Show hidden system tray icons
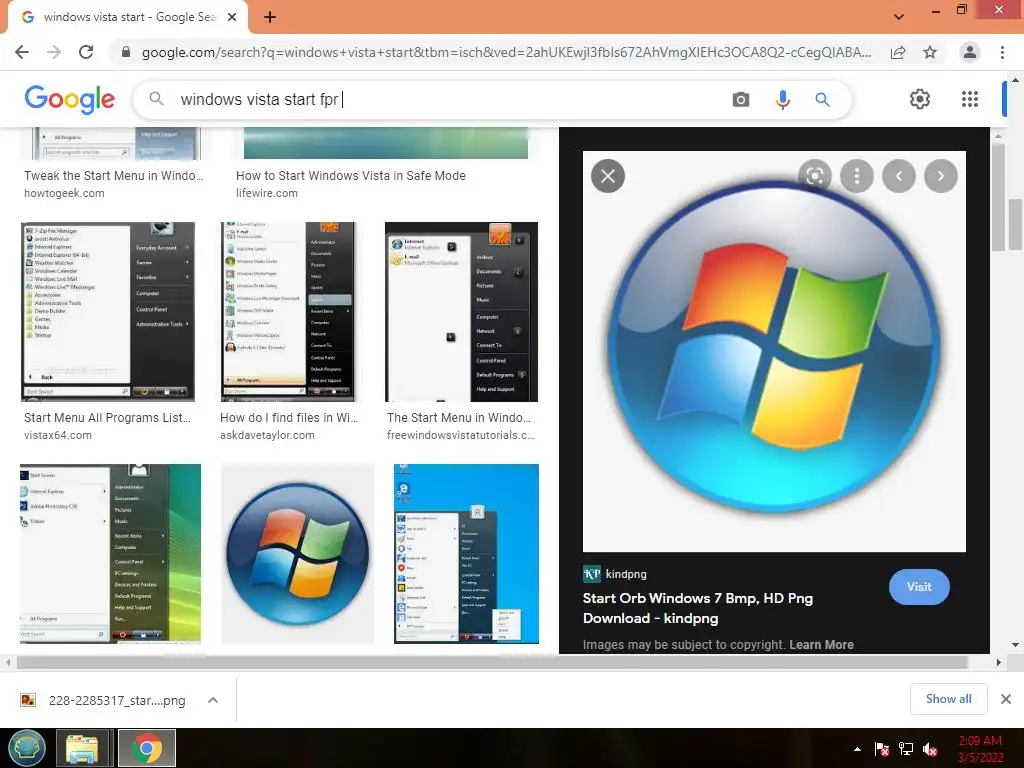The height and width of the screenshot is (768, 1024). (x=857, y=749)
